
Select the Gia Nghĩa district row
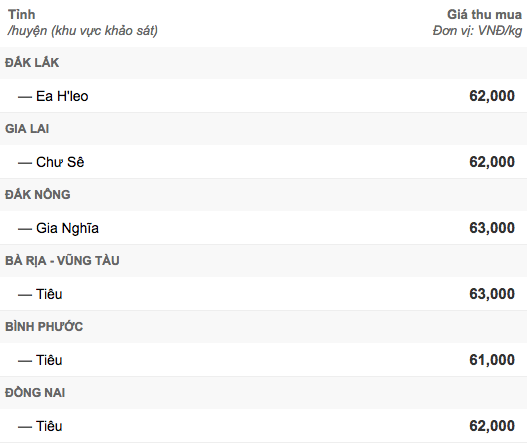tap(264, 228)
